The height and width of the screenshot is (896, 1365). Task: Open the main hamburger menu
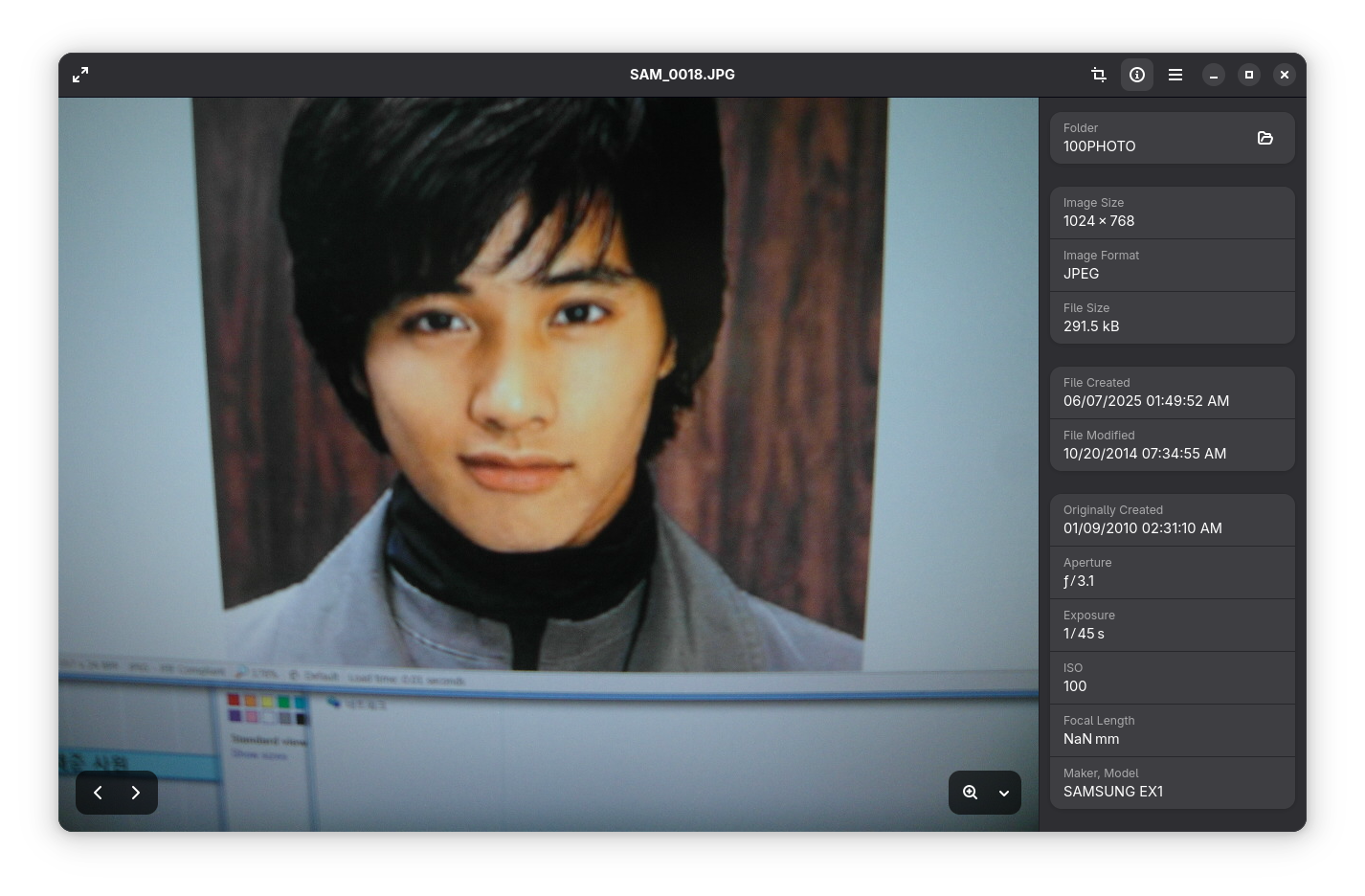tap(1175, 75)
